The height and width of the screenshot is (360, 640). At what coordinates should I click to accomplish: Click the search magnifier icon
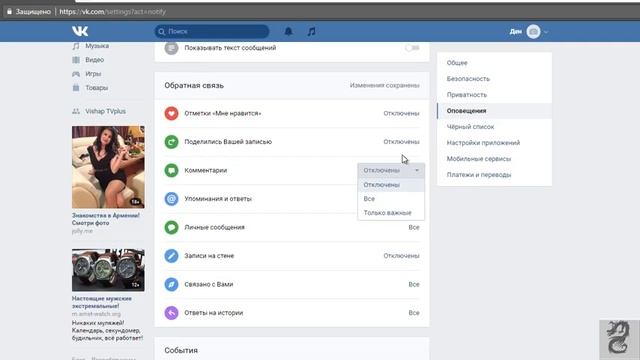[162, 31]
